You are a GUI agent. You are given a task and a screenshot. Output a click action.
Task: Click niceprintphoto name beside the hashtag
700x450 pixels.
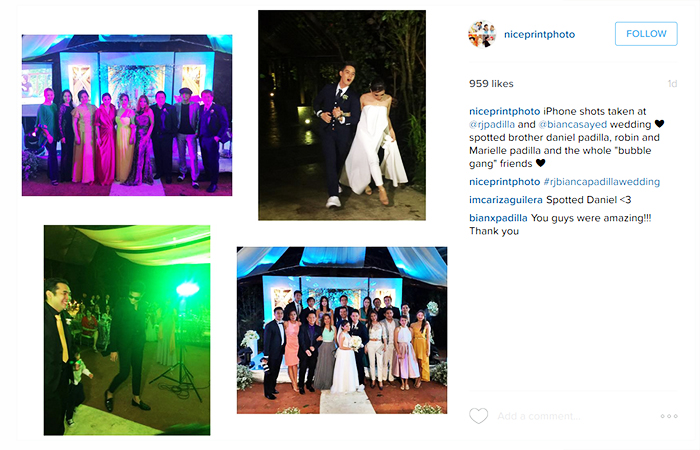(504, 182)
